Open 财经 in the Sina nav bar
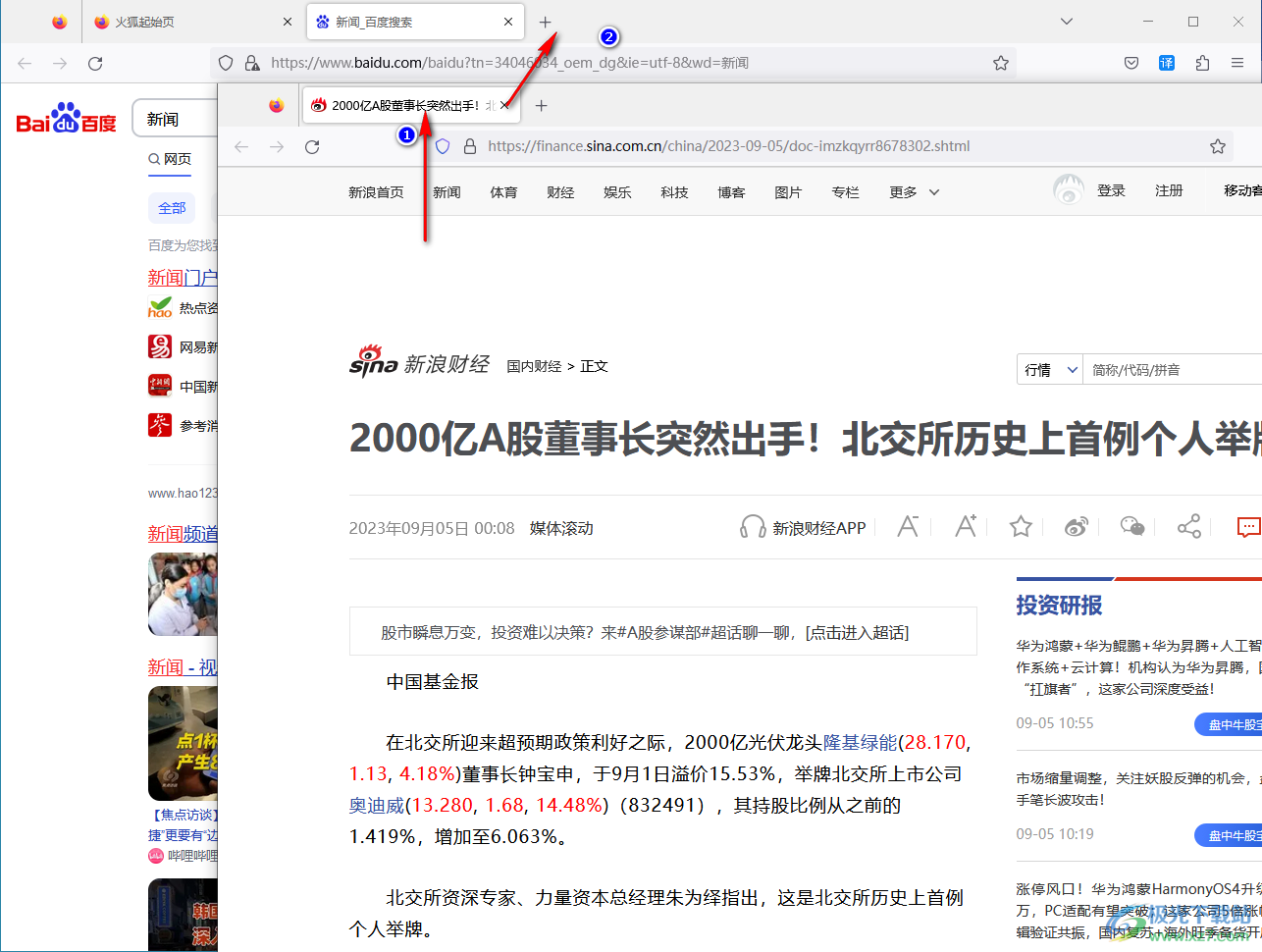Viewport: 1262px width, 952px height. point(560,192)
